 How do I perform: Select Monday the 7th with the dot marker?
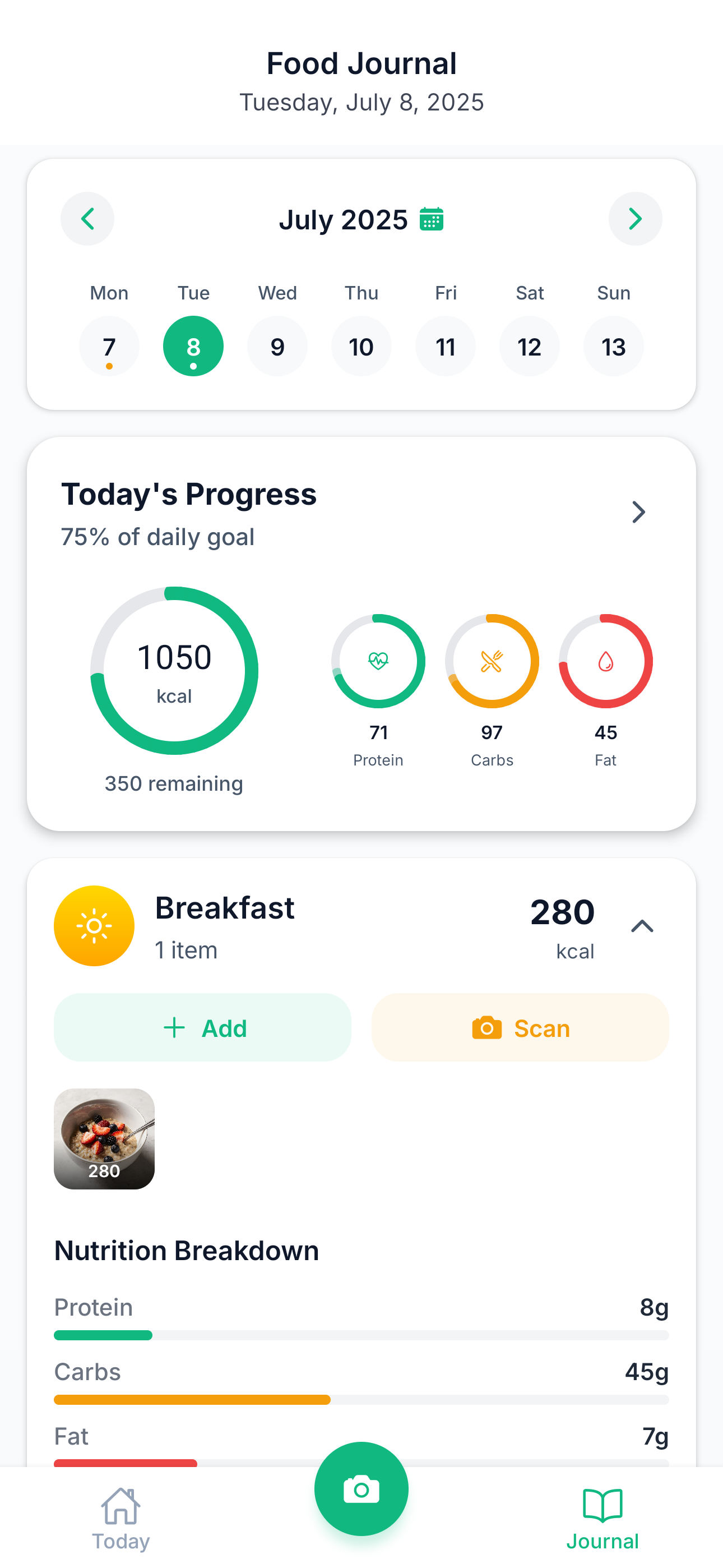click(109, 346)
